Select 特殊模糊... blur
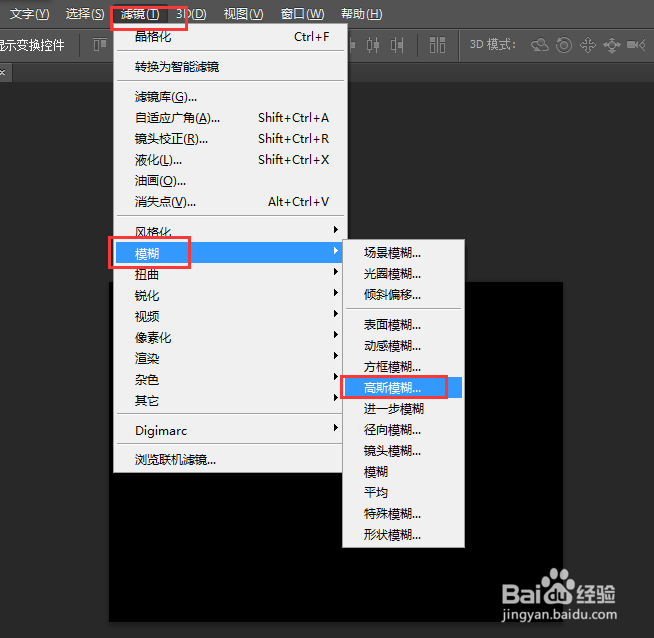654x638 pixels. (403, 514)
